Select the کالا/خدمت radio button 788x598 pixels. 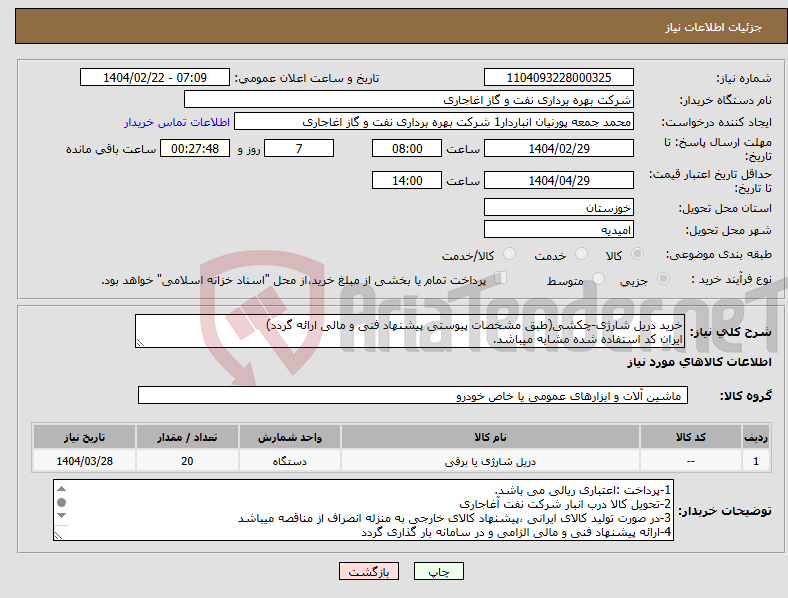510,254
